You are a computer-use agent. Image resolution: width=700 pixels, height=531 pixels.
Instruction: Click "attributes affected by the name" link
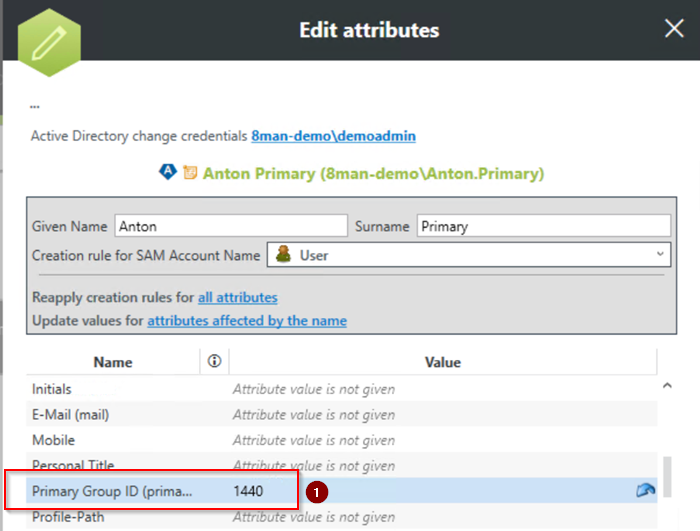247,320
